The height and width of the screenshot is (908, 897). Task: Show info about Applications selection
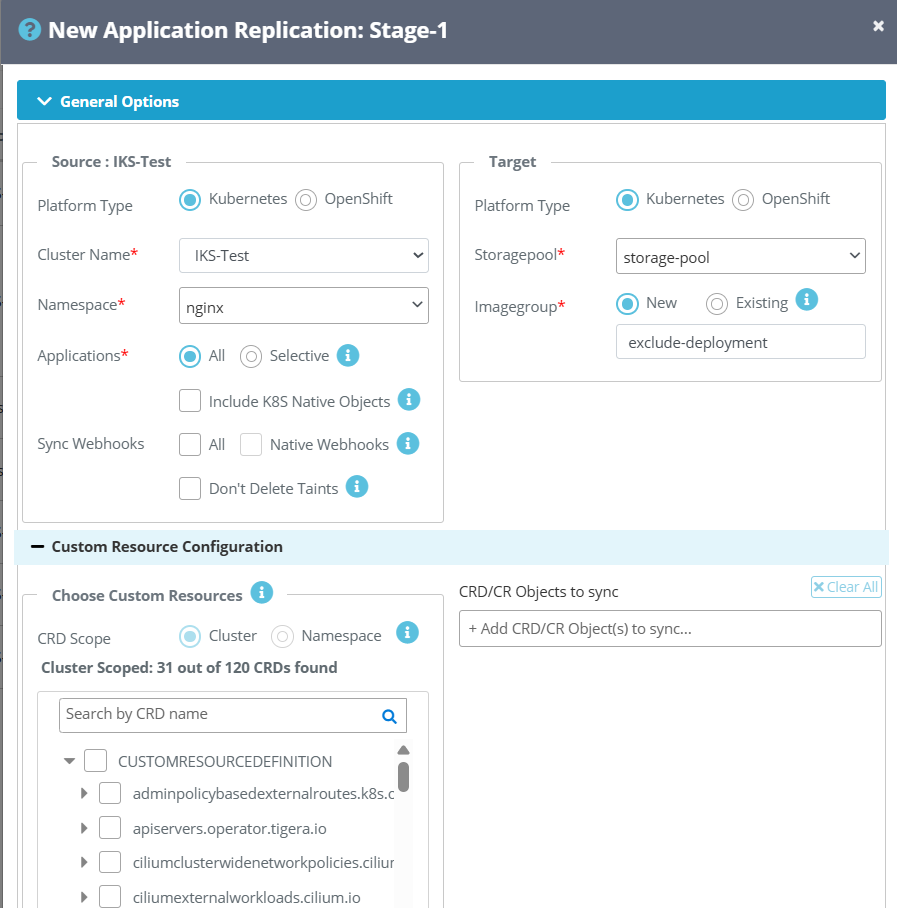[348, 355]
